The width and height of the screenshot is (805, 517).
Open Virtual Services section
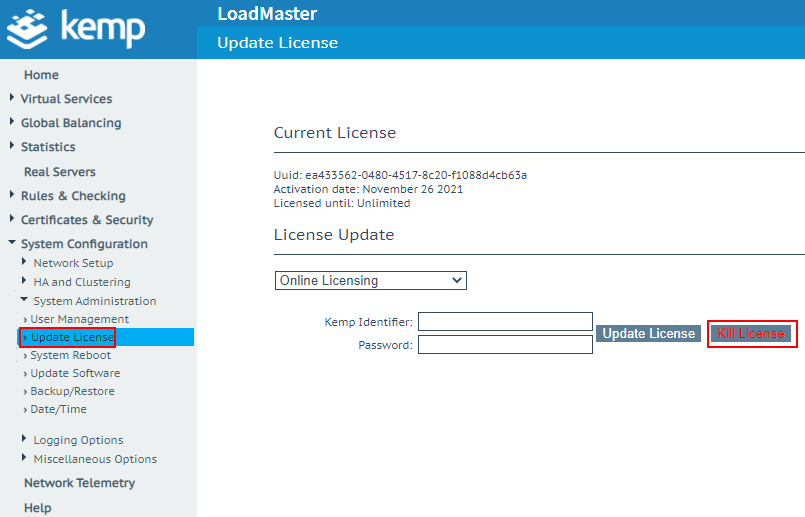66,99
